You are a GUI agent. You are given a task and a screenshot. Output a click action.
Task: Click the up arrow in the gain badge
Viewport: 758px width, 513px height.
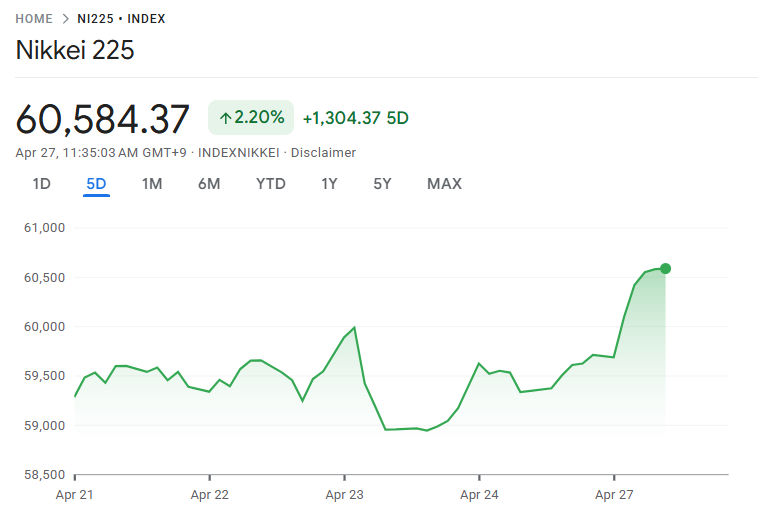coord(225,118)
